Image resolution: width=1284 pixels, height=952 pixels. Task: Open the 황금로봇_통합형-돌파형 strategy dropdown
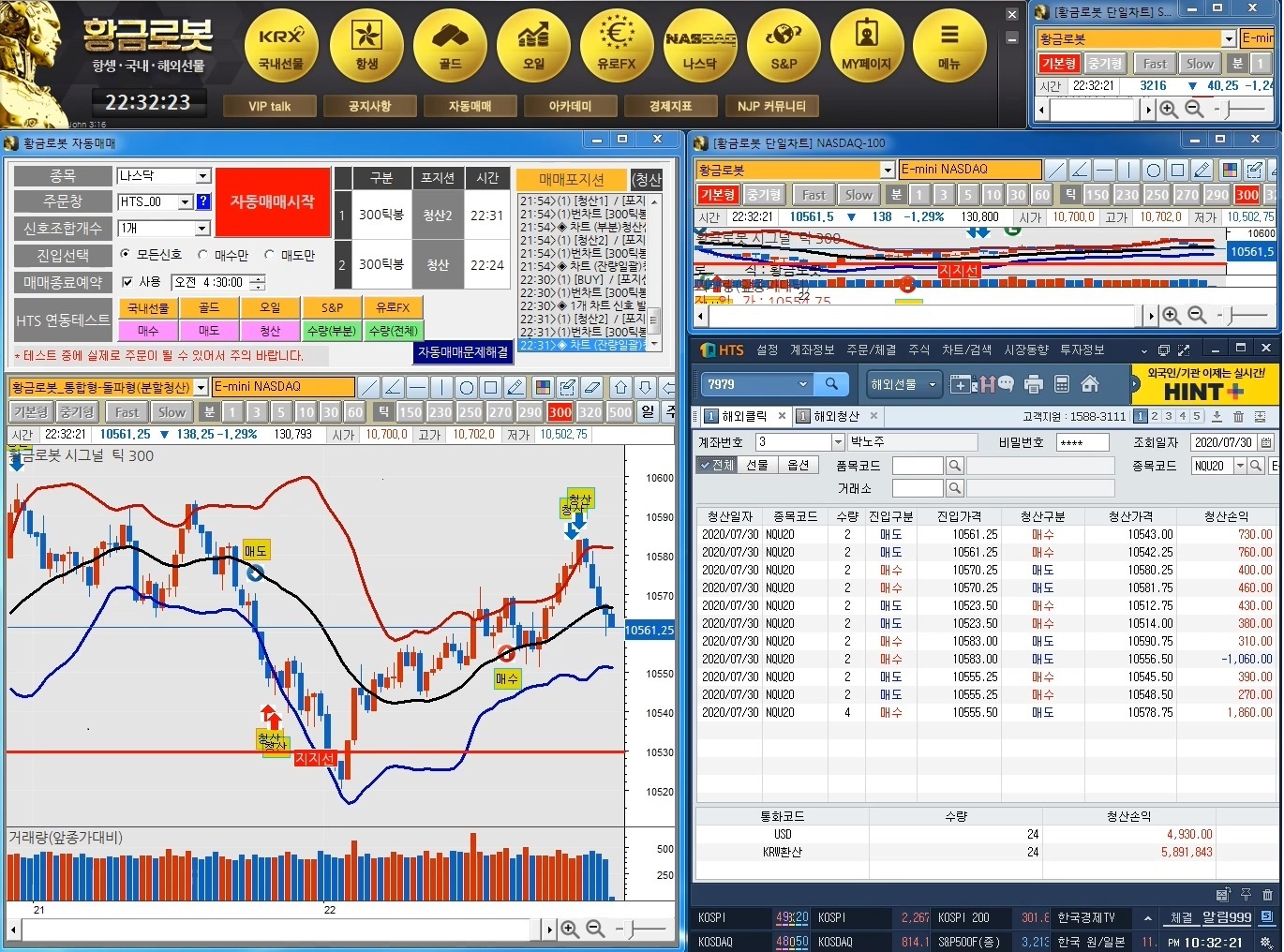pyautogui.click(x=201, y=387)
